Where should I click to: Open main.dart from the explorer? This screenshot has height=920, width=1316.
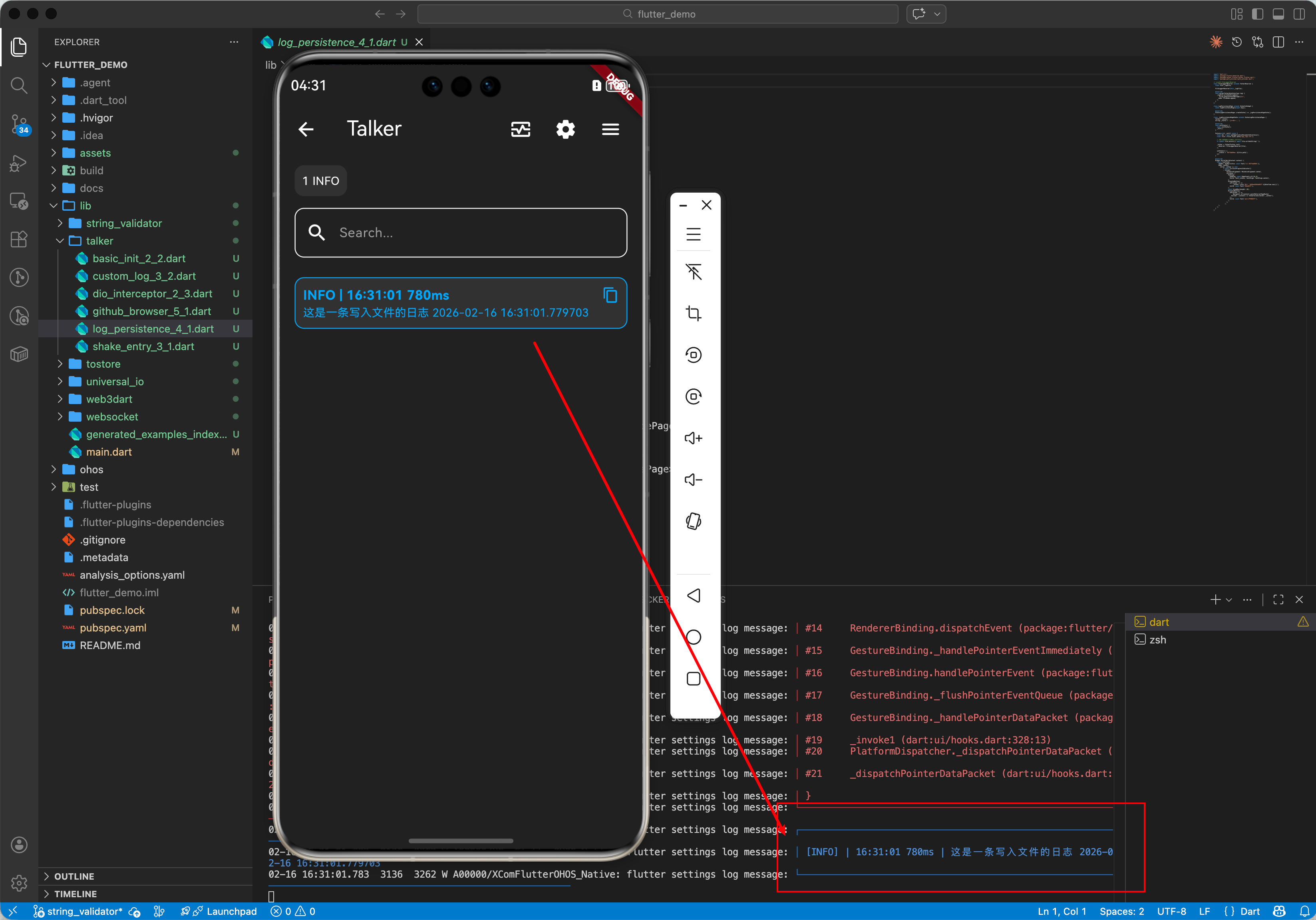(109, 452)
